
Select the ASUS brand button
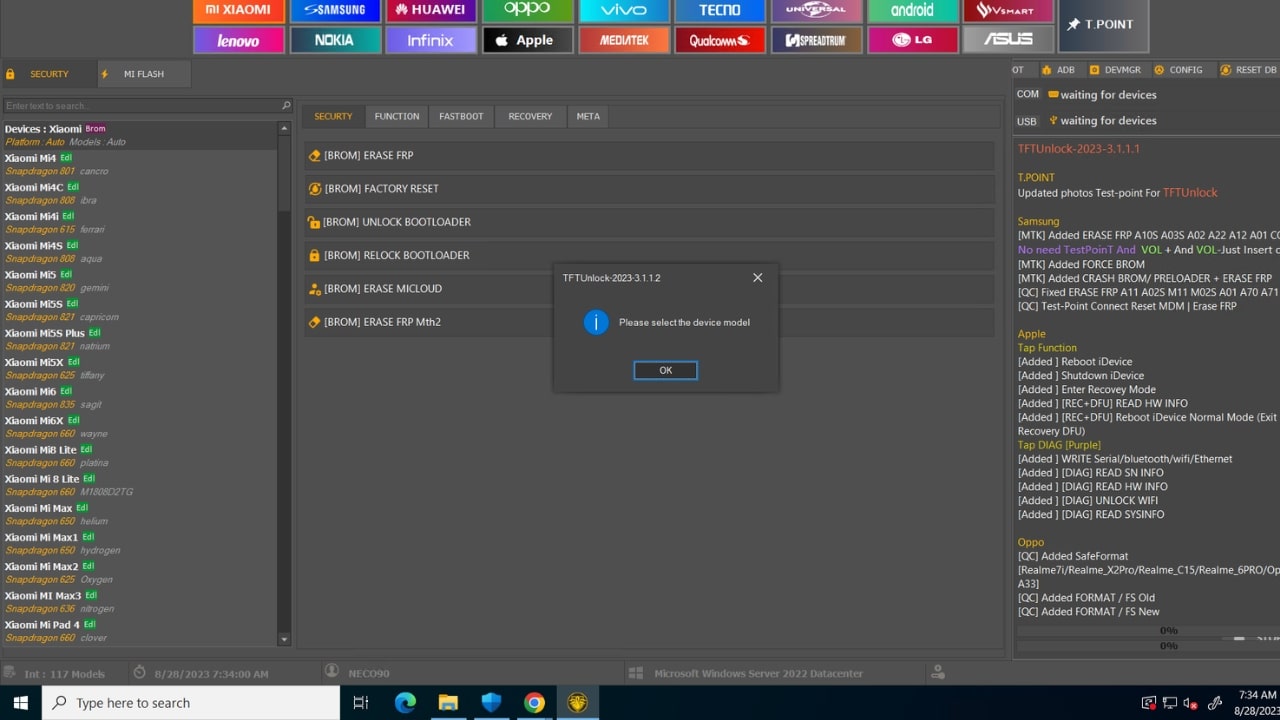click(1008, 40)
